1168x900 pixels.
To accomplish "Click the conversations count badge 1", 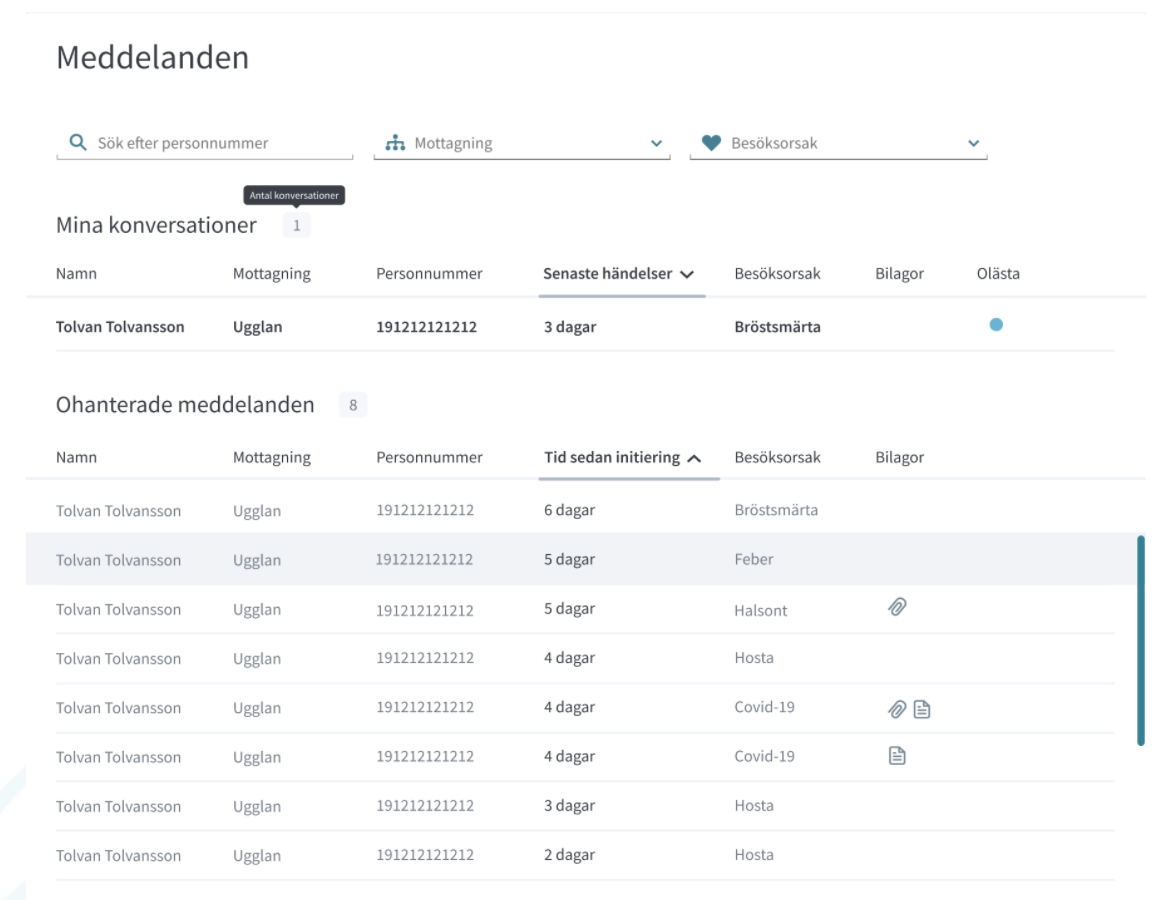I will tap(296, 226).
